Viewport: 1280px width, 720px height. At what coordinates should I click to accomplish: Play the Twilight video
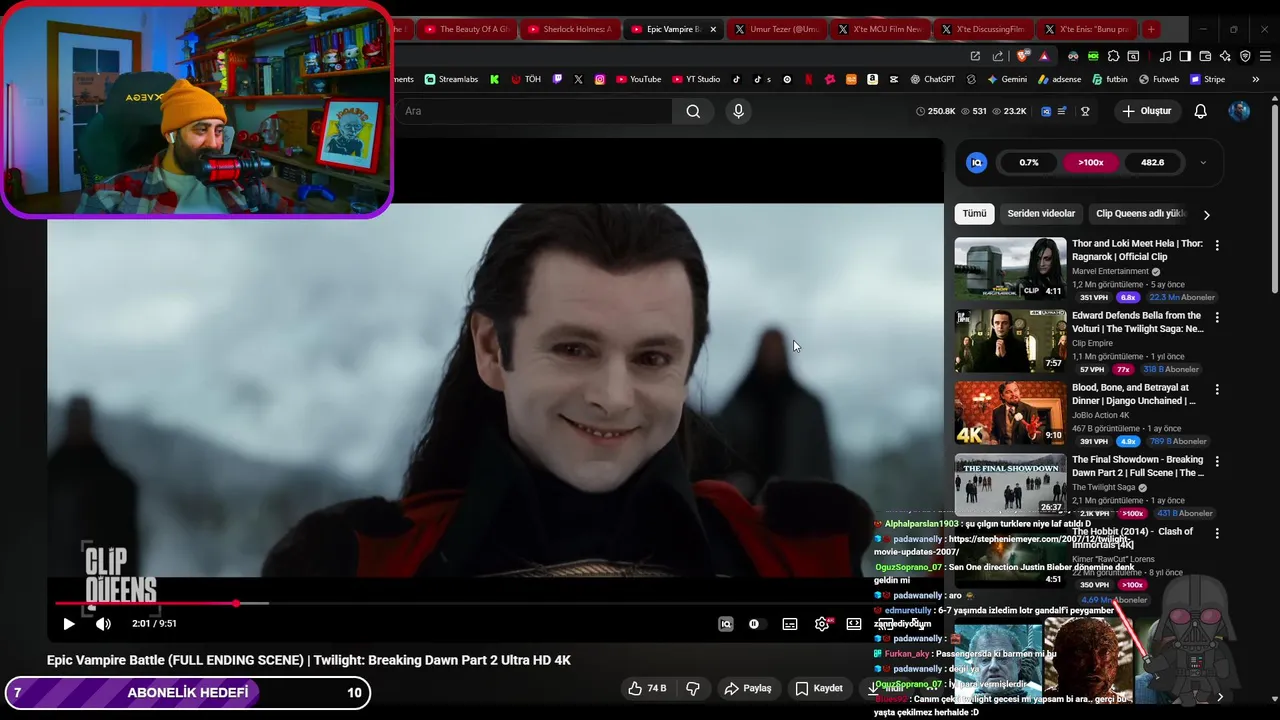click(x=68, y=624)
